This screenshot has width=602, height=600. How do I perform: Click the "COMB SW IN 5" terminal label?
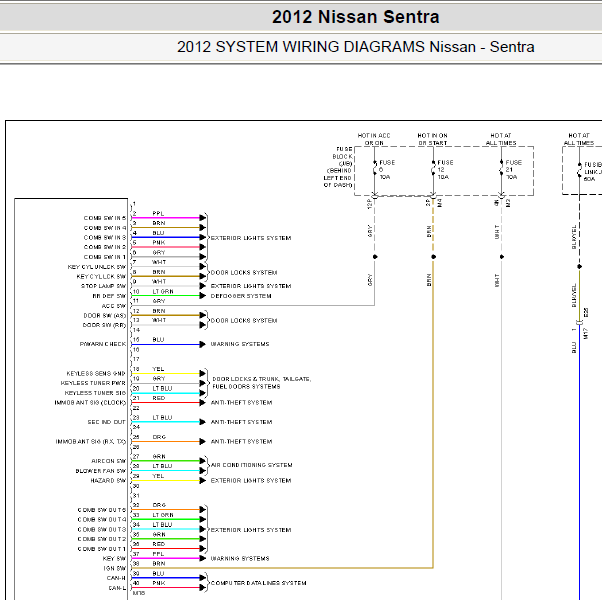pos(105,218)
